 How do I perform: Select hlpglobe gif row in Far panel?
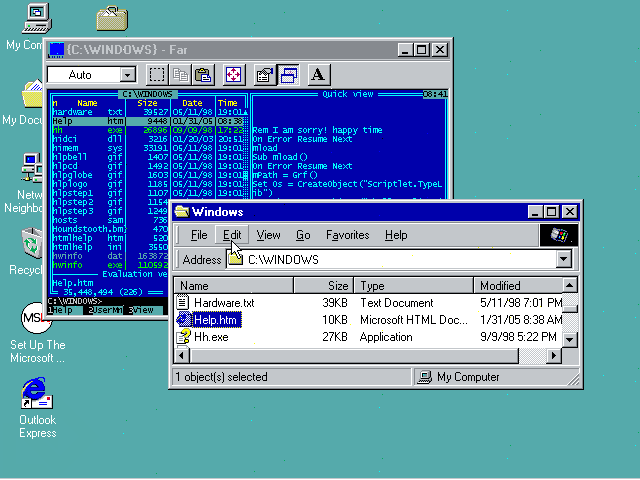(150, 175)
